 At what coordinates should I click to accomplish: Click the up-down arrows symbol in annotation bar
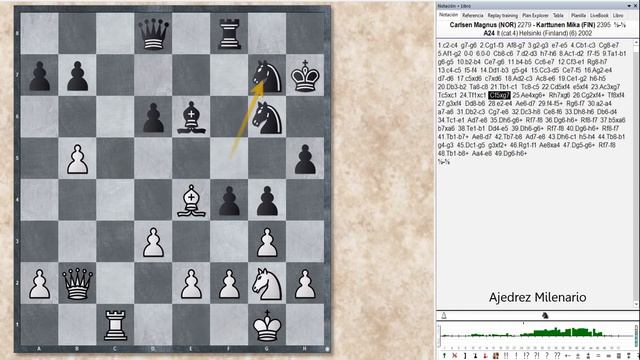click(x=629, y=356)
